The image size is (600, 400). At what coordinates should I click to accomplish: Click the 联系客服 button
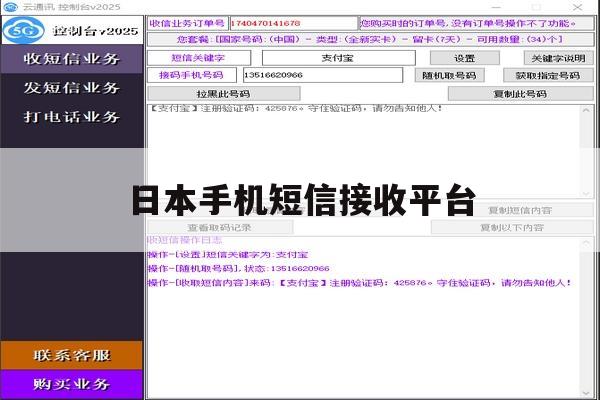pyautogui.click(x=72, y=355)
